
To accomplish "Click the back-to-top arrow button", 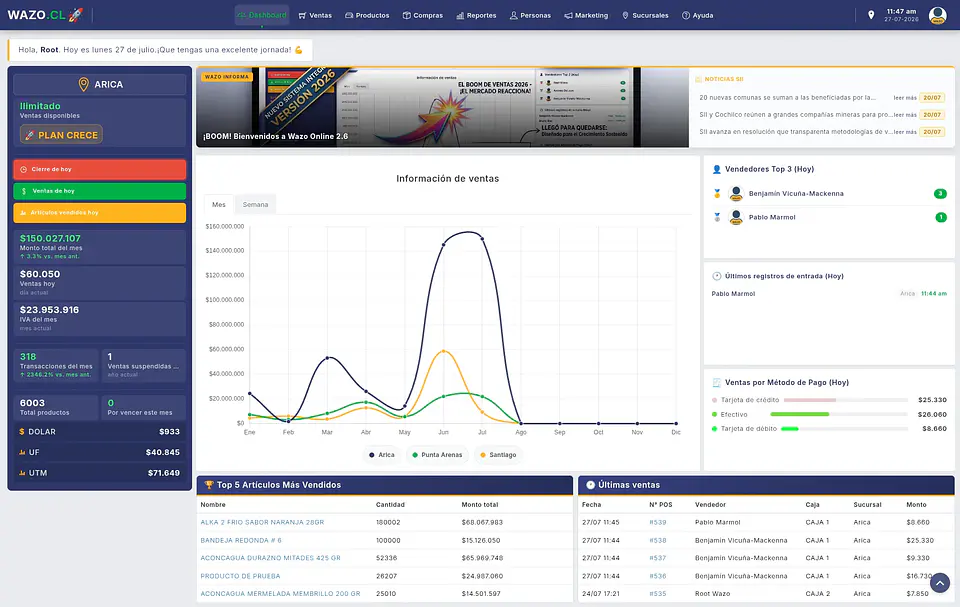I will 940,582.
